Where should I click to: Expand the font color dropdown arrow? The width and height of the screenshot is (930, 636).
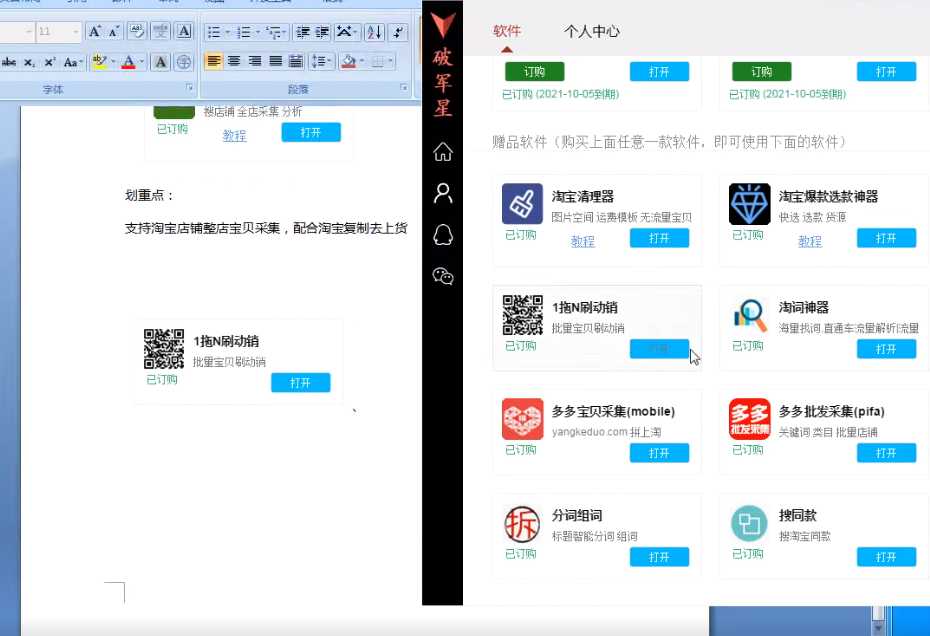pyautogui.click(x=142, y=62)
